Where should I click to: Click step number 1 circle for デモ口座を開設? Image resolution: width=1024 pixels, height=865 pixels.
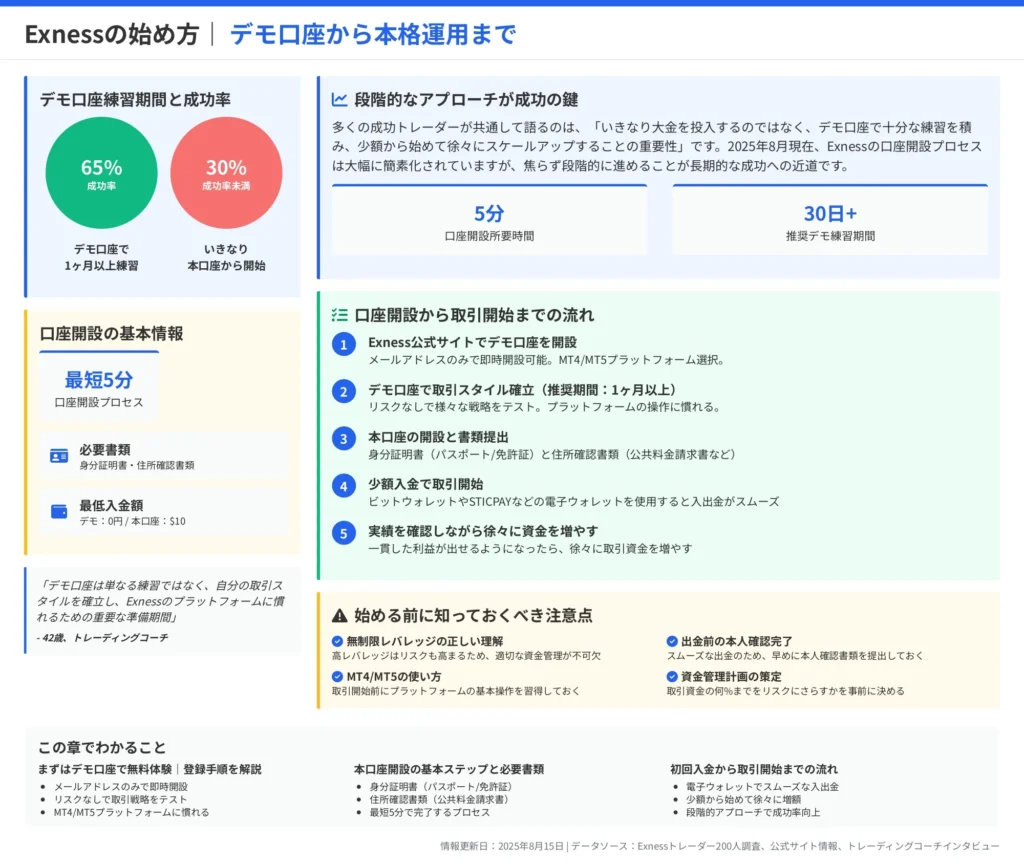[344, 345]
